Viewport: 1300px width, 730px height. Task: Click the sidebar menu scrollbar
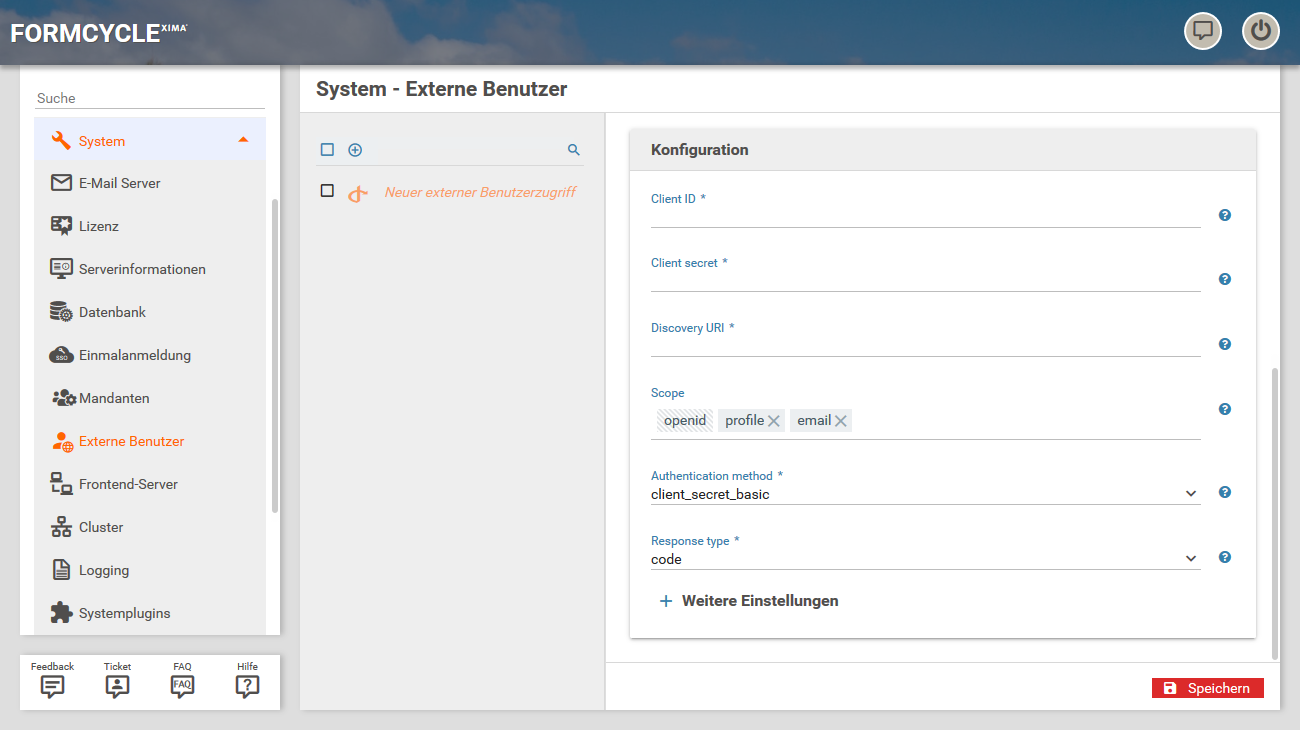275,356
